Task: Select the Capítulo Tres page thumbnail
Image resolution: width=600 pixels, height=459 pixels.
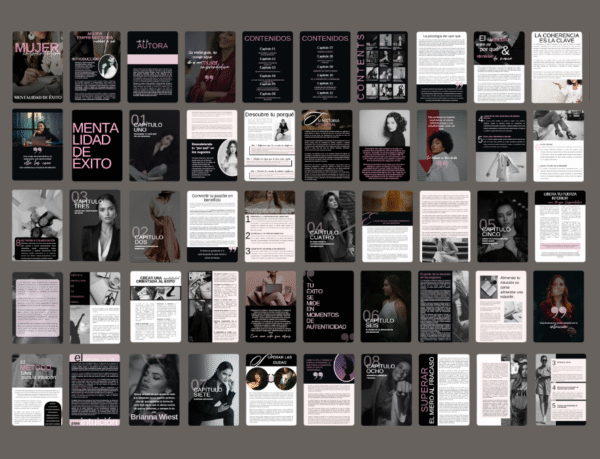Action: 95,226
